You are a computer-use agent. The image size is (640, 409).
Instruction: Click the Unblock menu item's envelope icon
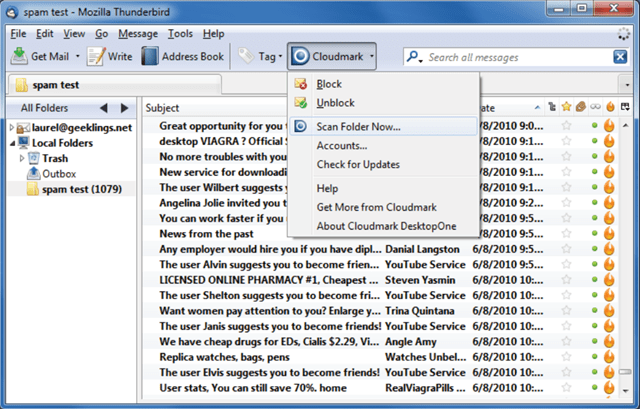(x=301, y=103)
